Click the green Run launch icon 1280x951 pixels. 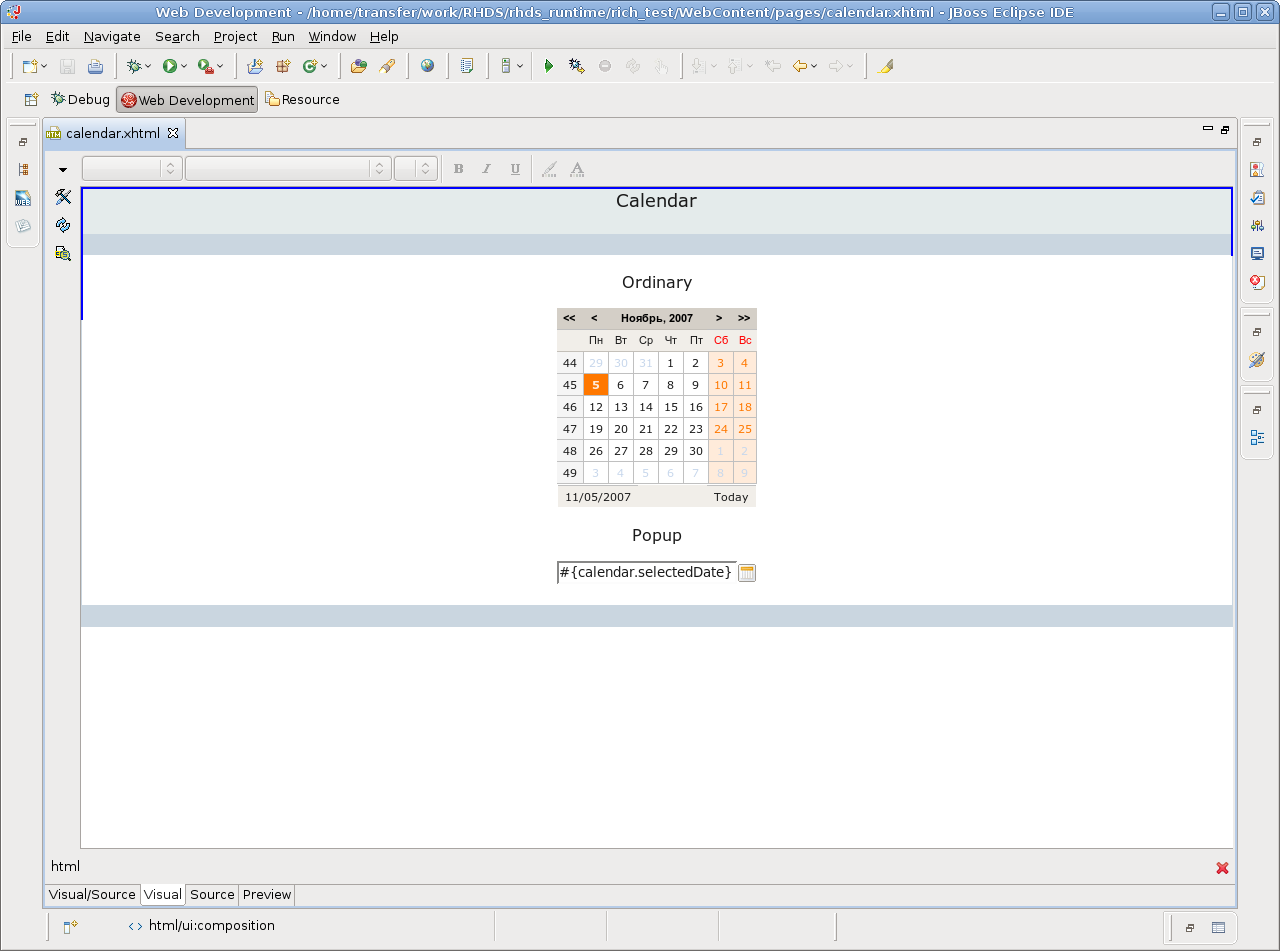pyautogui.click(x=170, y=66)
